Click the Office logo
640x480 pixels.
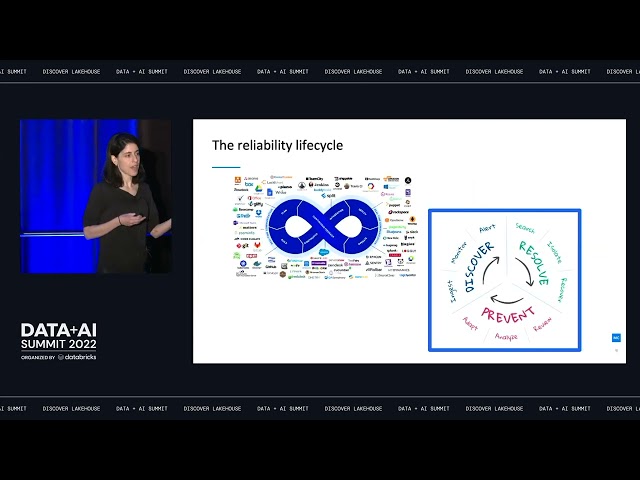click(x=254, y=198)
